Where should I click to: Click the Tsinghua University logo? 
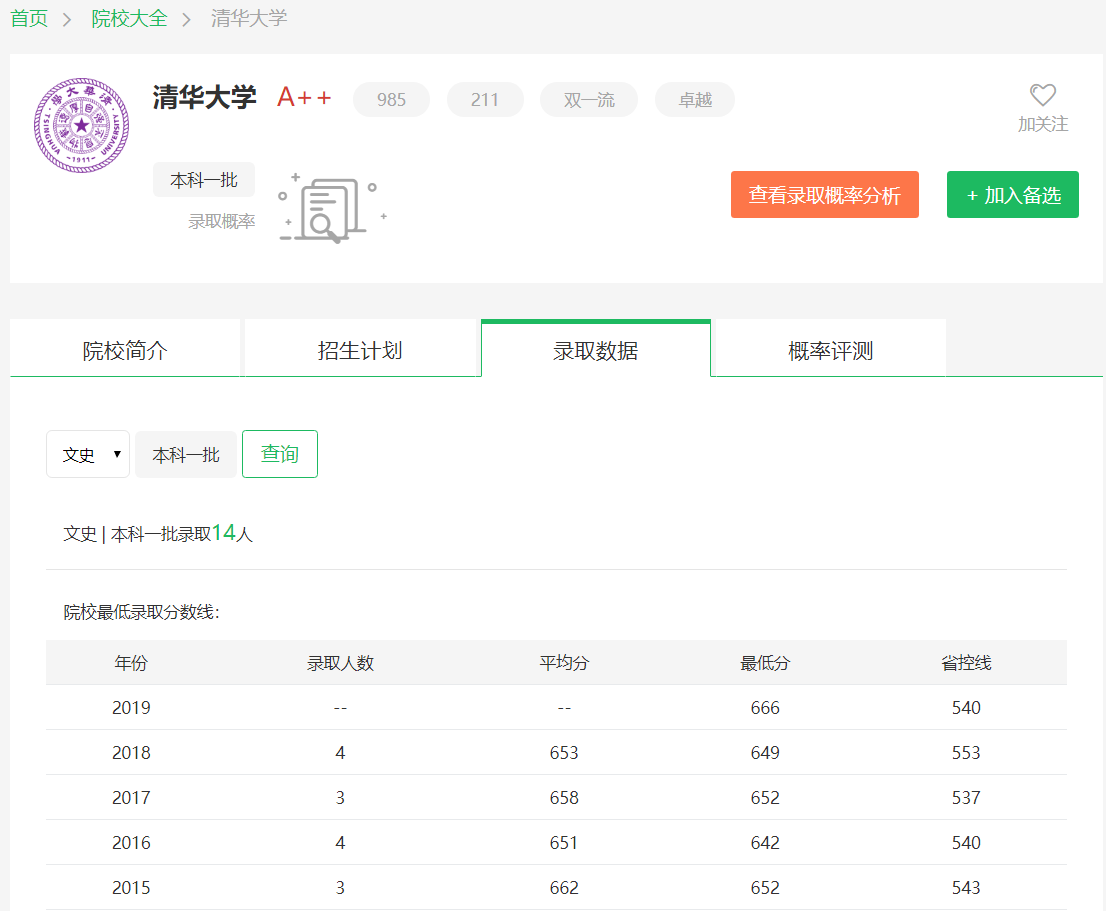click(82, 126)
